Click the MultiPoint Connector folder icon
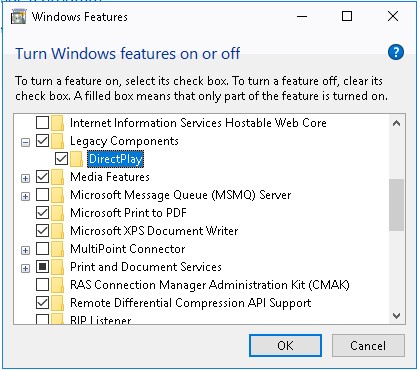417x370 pixels. (58, 249)
